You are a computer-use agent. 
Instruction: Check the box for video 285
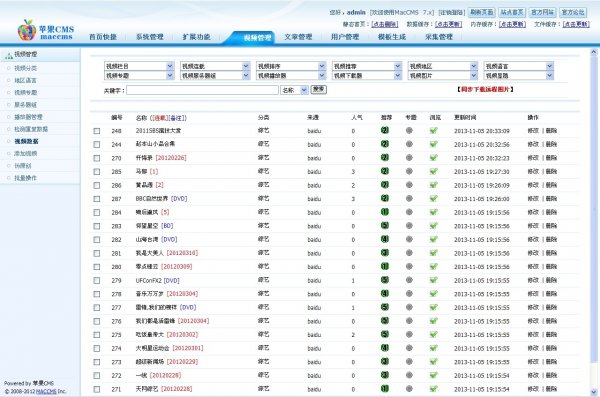(97, 172)
